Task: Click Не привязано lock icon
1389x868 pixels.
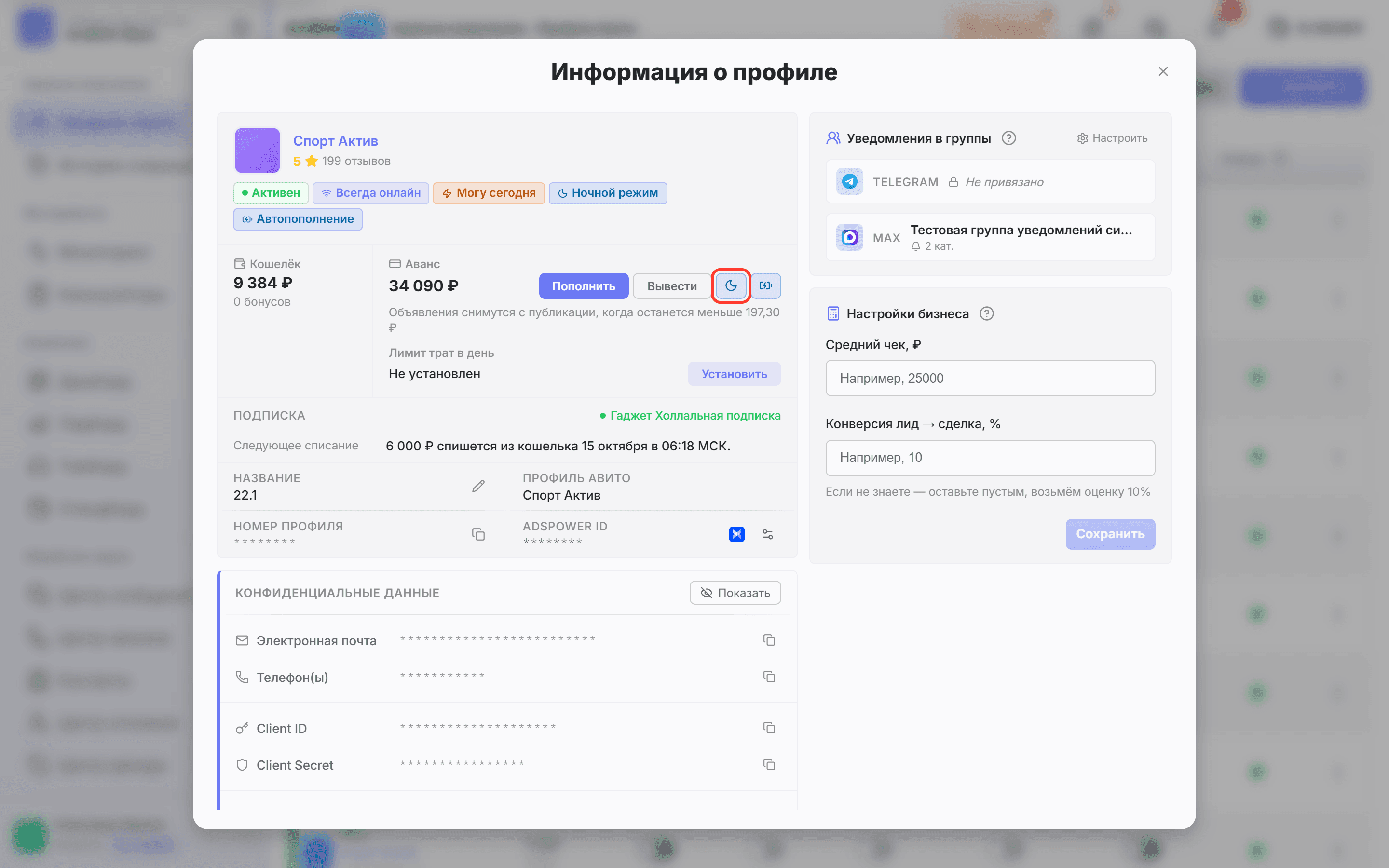Action: 953,182
